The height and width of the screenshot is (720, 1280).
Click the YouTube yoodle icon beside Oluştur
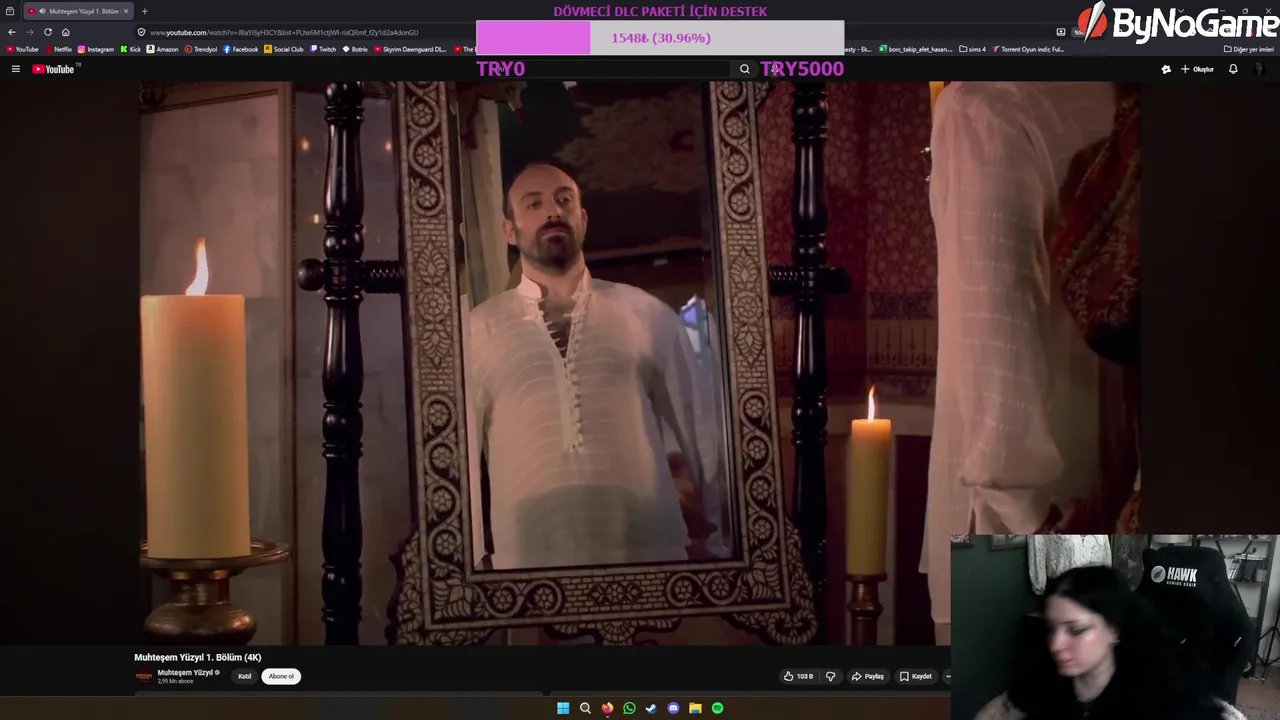[1166, 69]
